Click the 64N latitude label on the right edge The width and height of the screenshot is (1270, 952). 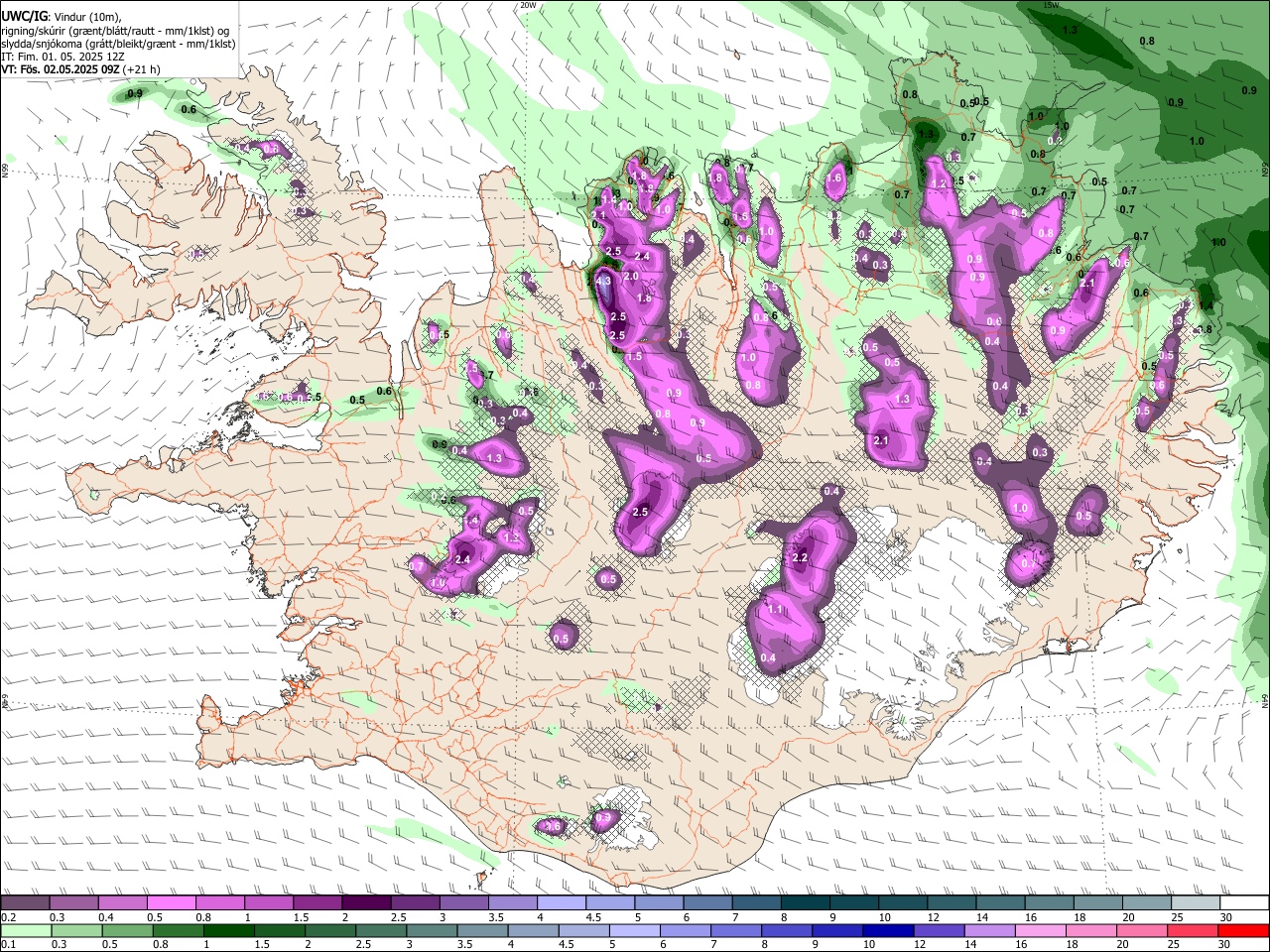pos(1265,700)
